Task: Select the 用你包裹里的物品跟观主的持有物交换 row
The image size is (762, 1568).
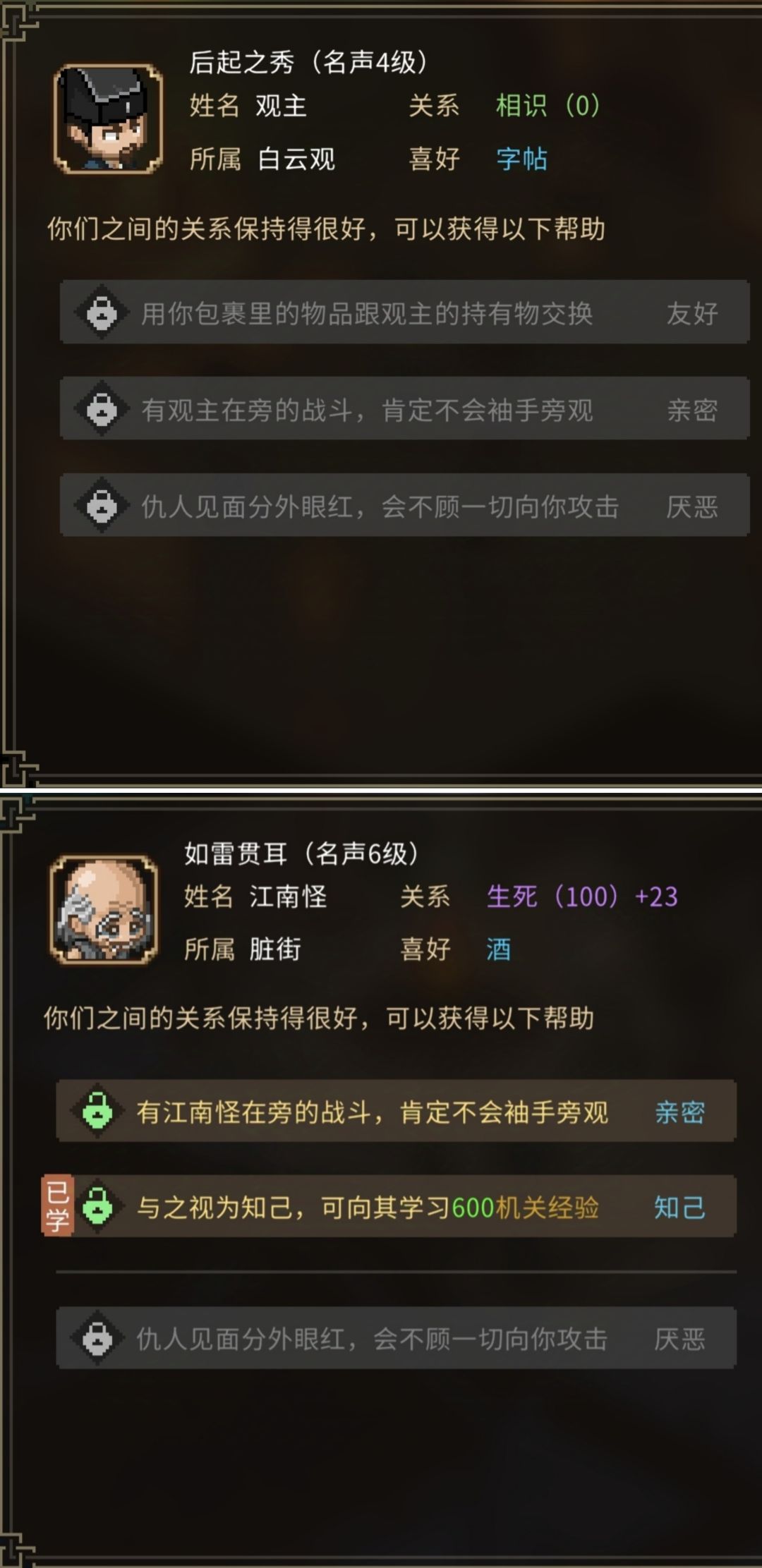Action: coord(404,312)
